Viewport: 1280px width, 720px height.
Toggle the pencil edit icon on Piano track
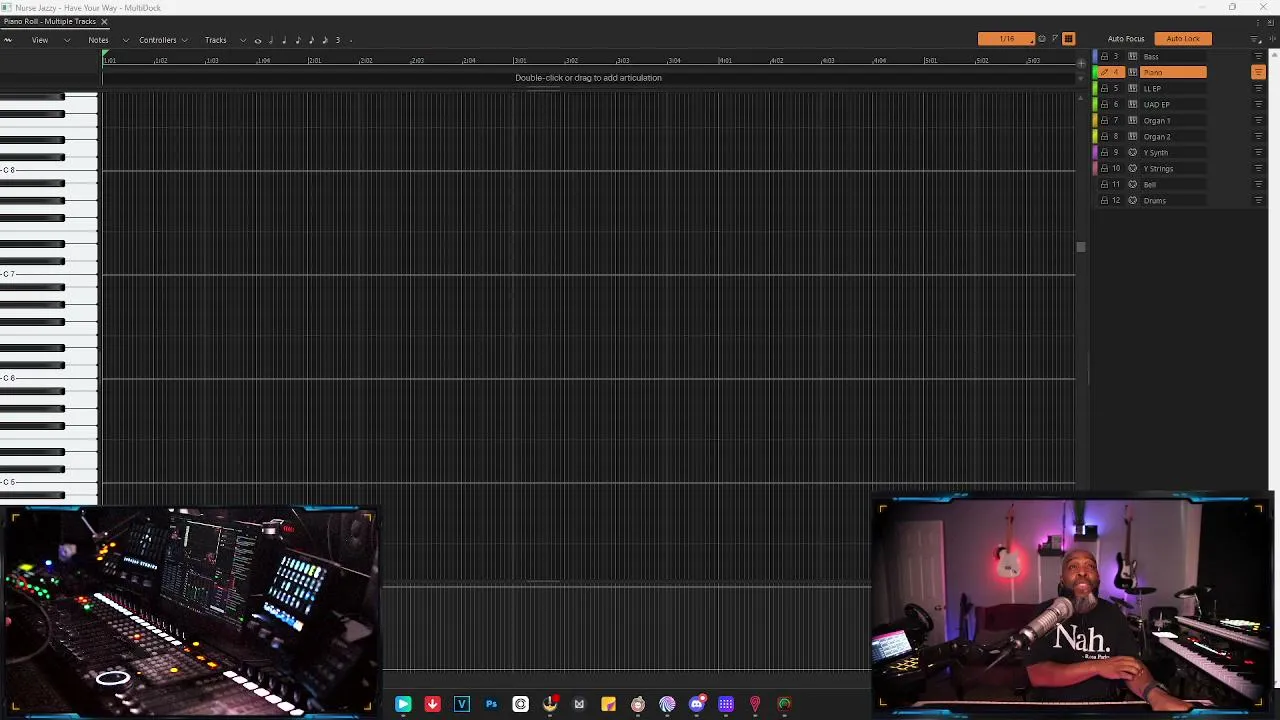pos(1104,72)
